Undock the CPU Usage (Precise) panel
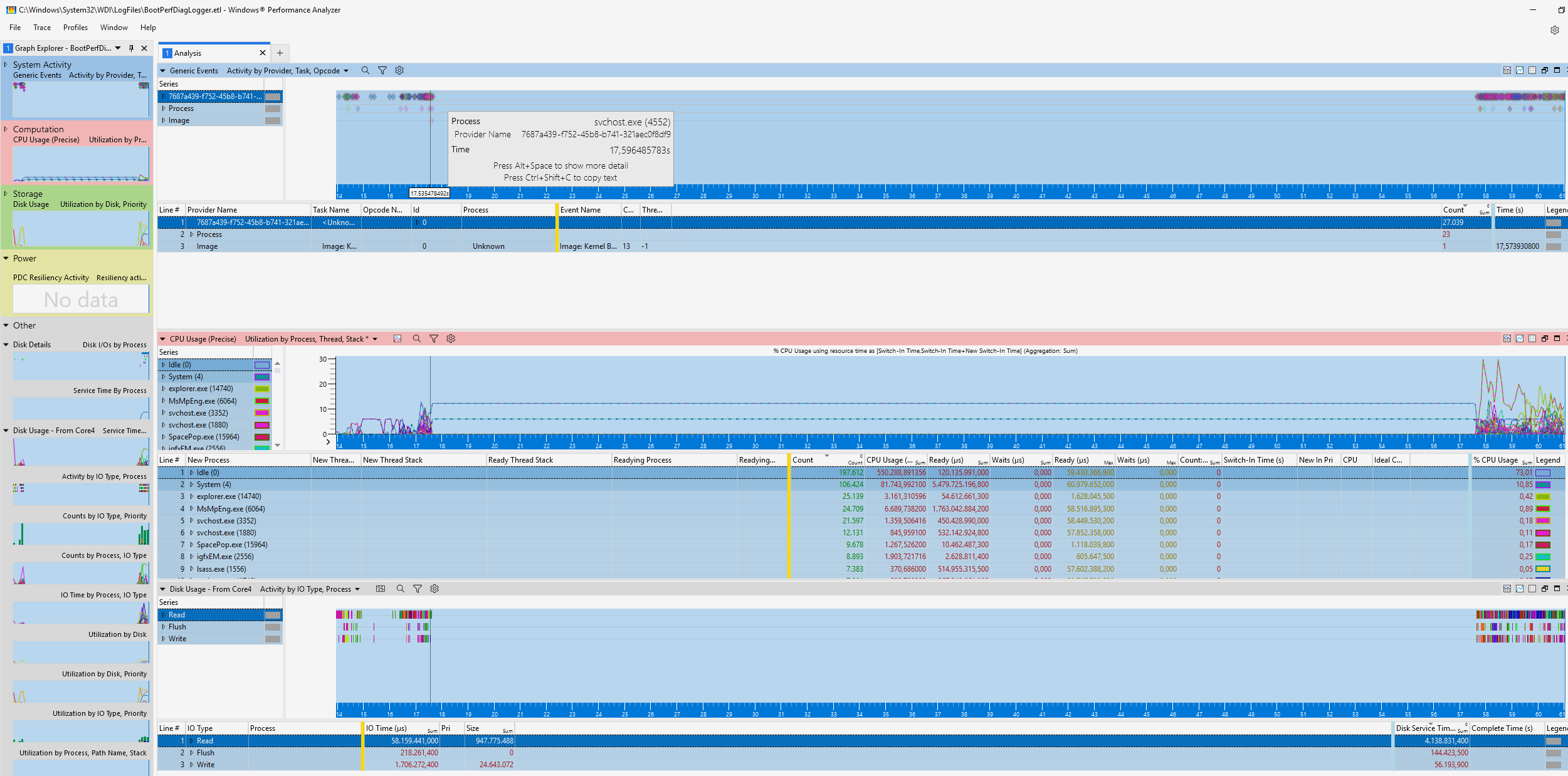 pos(1545,339)
